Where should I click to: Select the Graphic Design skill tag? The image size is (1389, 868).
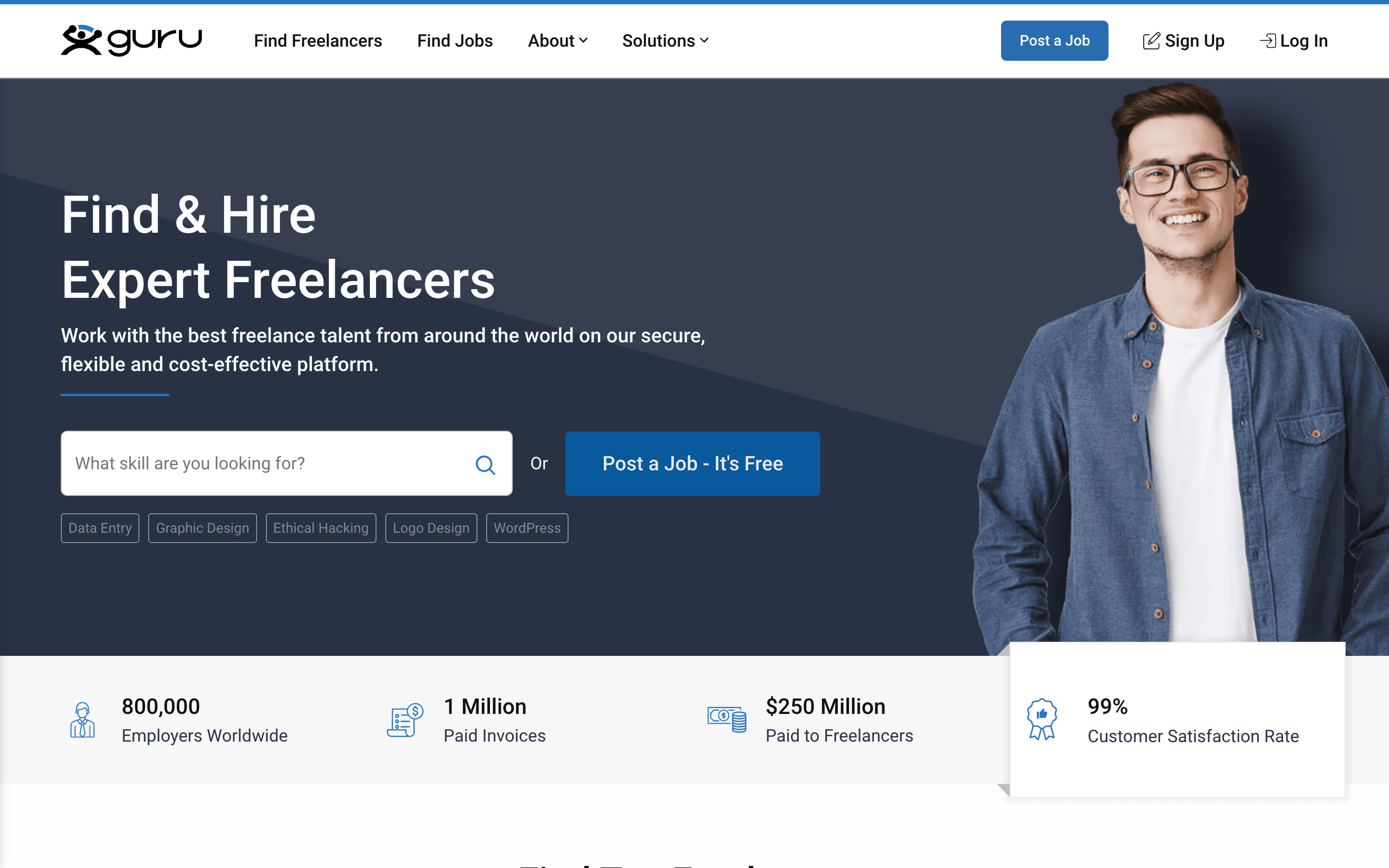pyautogui.click(x=202, y=527)
